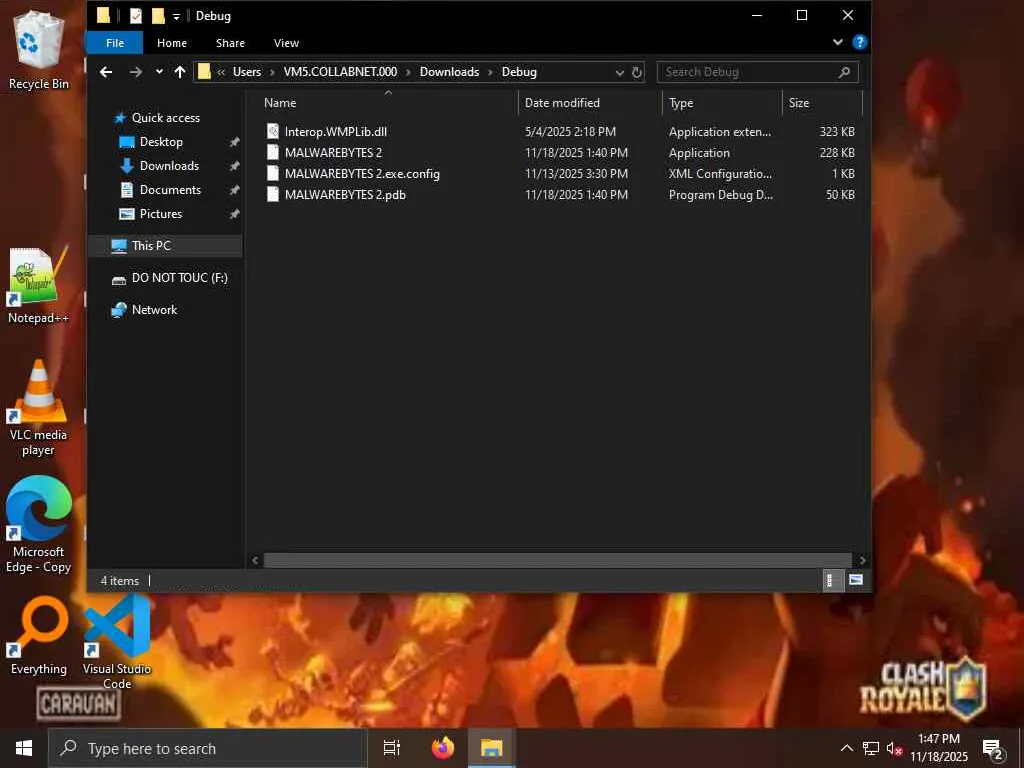Open the Windows Start menu
1024x768 pixels.
coord(24,748)
